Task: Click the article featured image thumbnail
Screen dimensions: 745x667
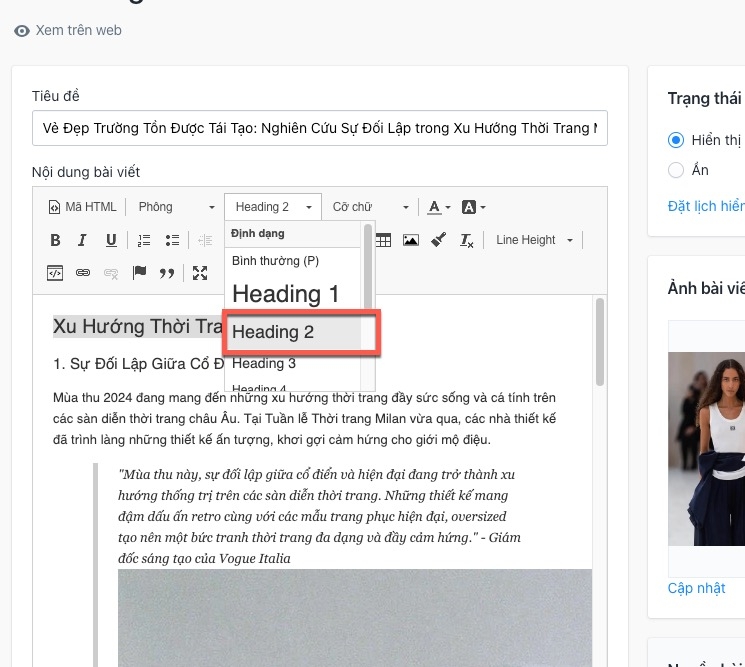Action: (x=707, y=449)
